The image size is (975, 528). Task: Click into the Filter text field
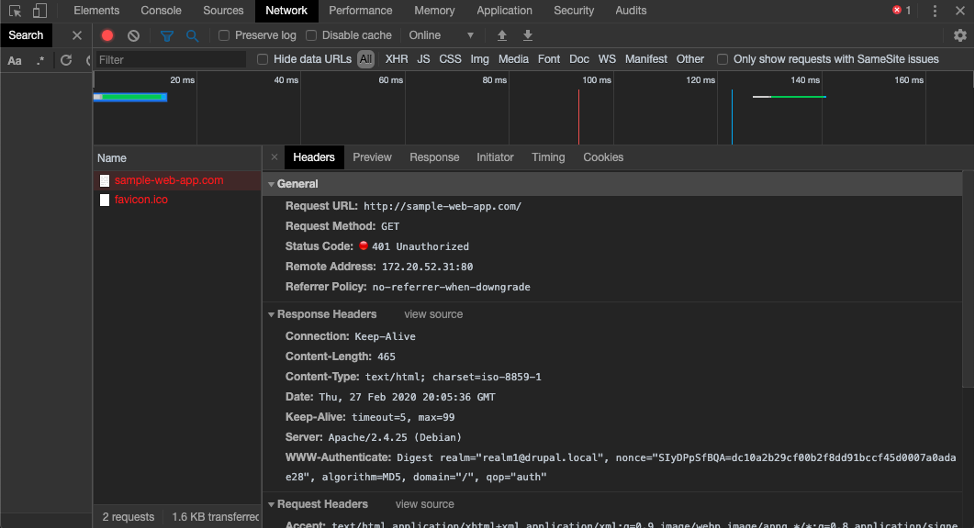pos(171,60)
